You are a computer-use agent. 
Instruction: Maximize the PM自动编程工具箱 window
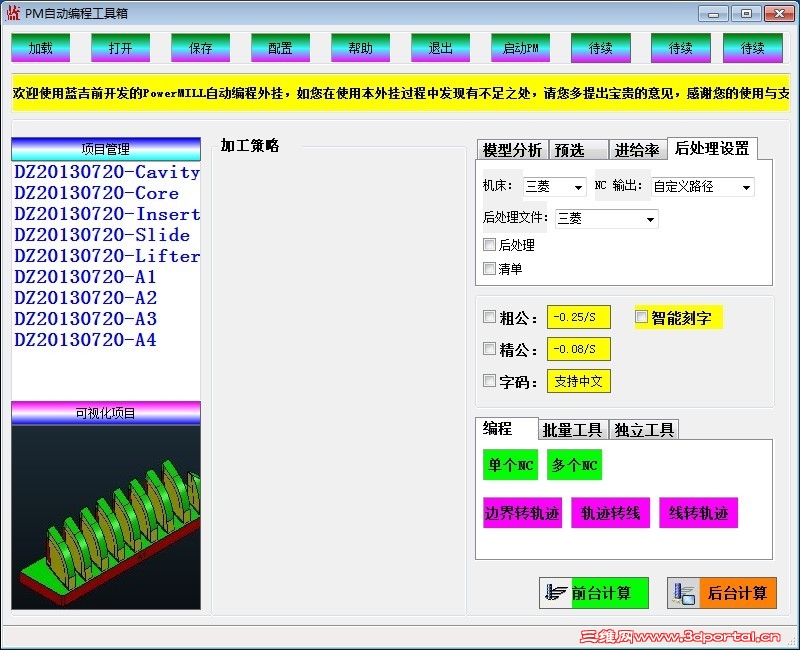746,13
